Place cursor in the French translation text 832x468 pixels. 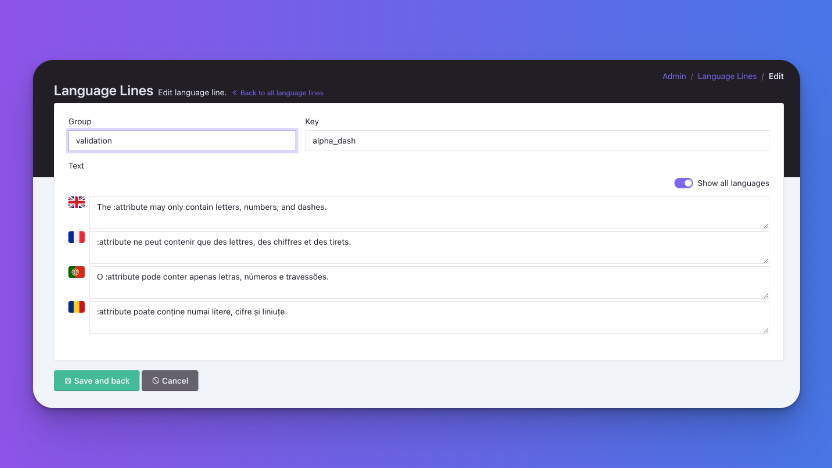(x=430, y=247)
